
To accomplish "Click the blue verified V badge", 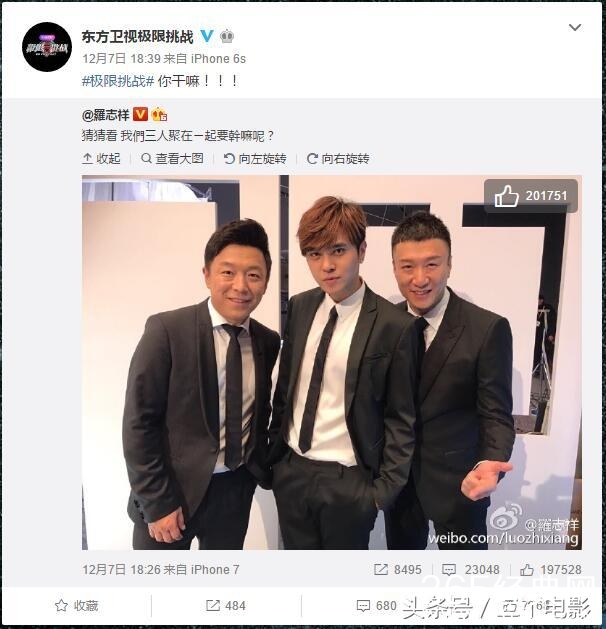I will [207, 37].
